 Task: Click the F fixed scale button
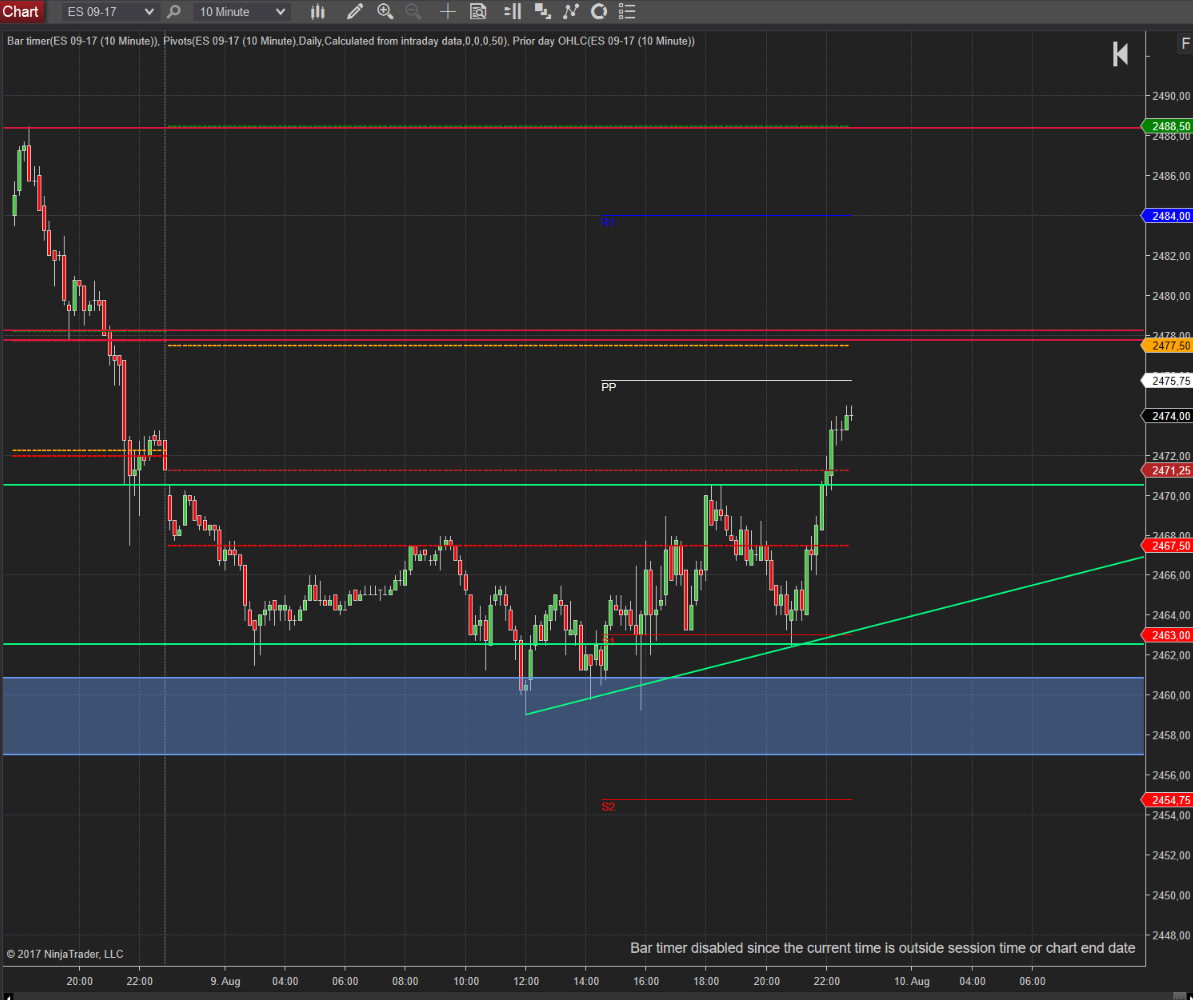pyautogui.click(x=1185, y=44)
